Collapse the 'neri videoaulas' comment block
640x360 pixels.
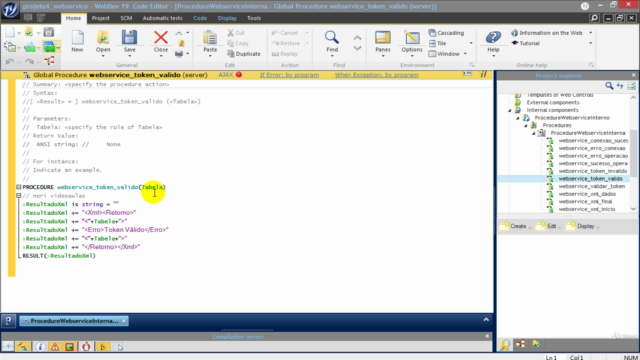[x=18, y=196]
